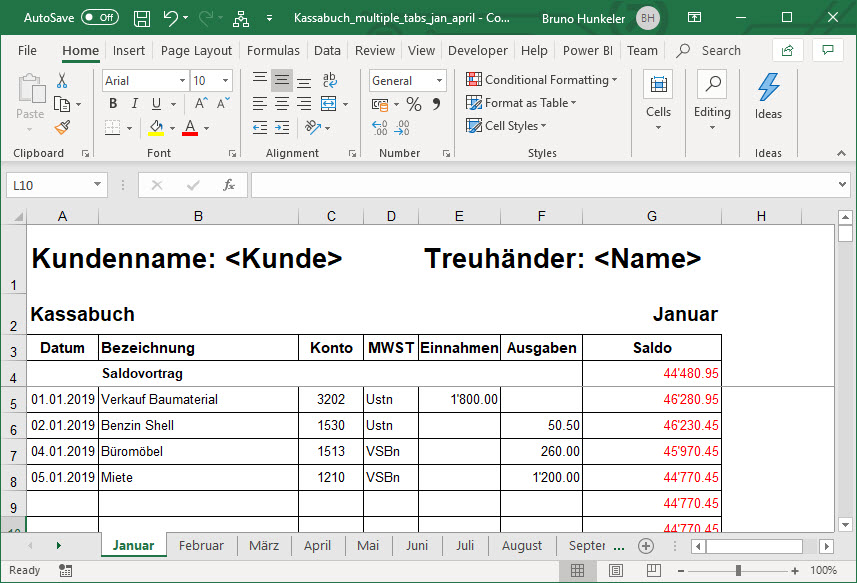Click the percent style icon
This screenshot has height=583, width=857.
point(413,104)
